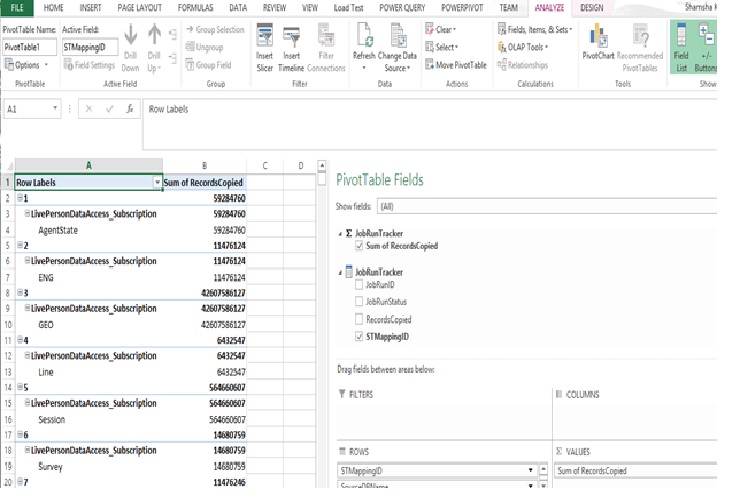Switch to the POWERPIVOT tab
This screenshot has height=496, width=737.
coord(462,8)
